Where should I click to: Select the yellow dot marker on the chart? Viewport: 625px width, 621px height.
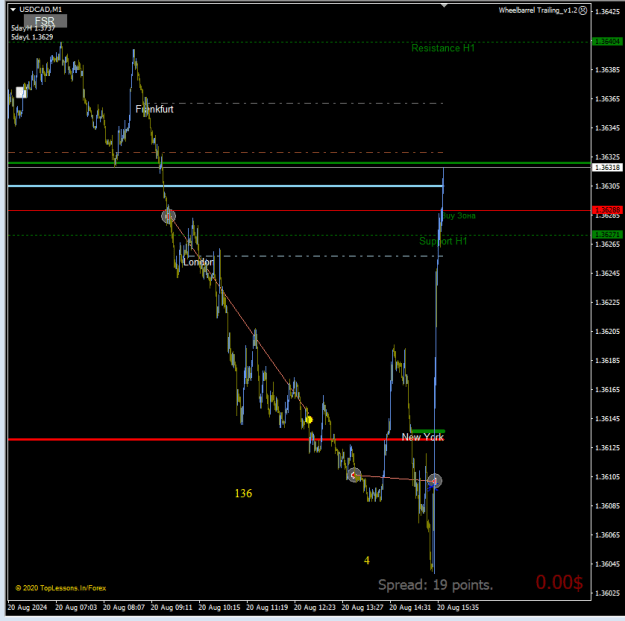coord(309,419)
